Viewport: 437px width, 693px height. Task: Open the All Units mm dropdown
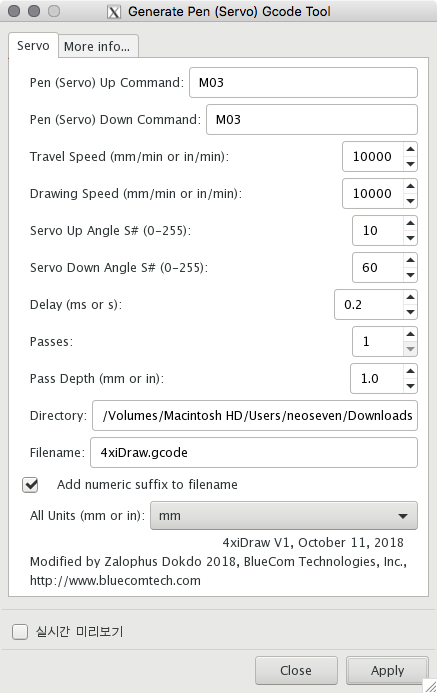point(284,516)
